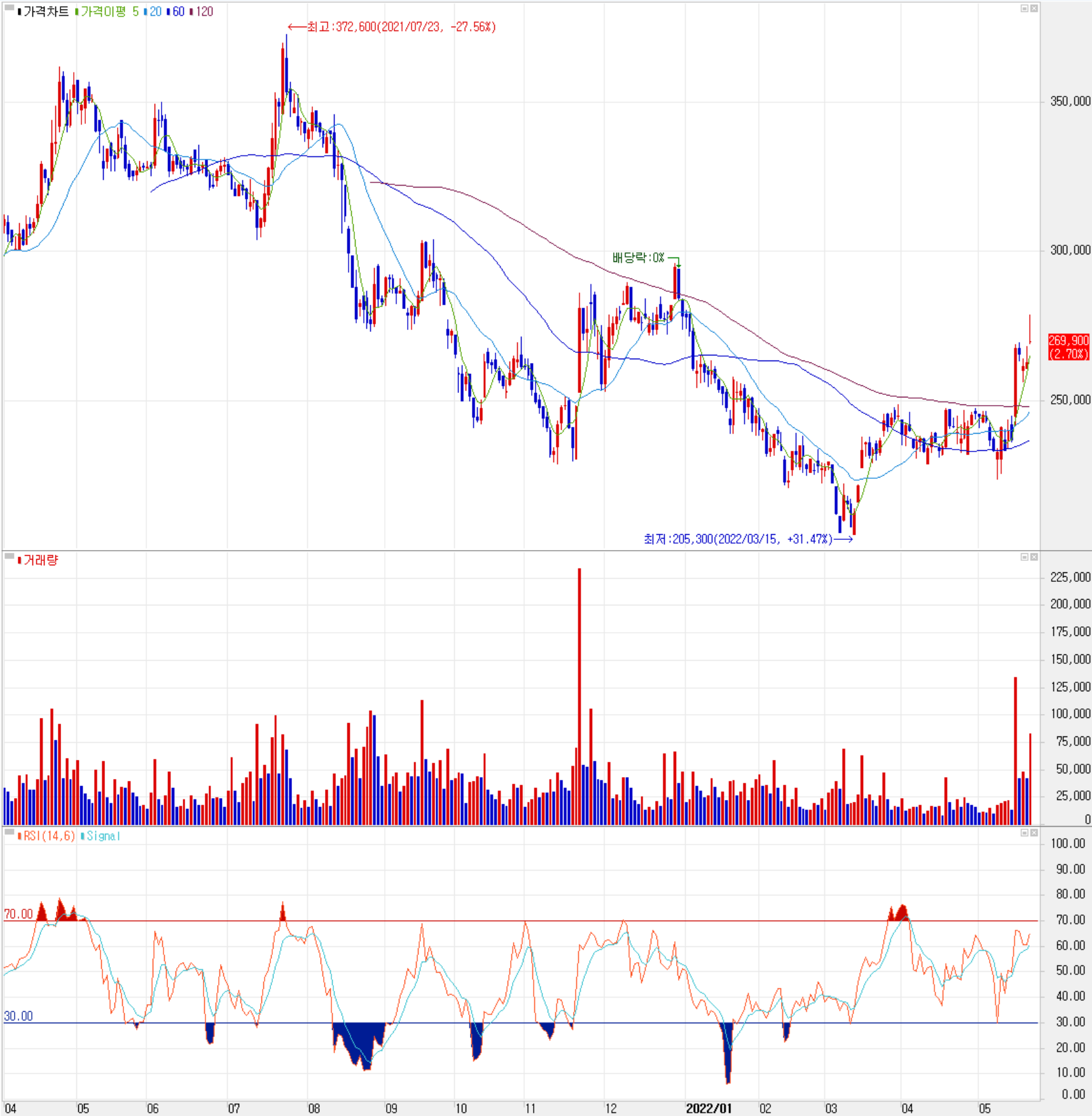
Task: Click the tallest red volume bar
Action: [x=579, y=697]
